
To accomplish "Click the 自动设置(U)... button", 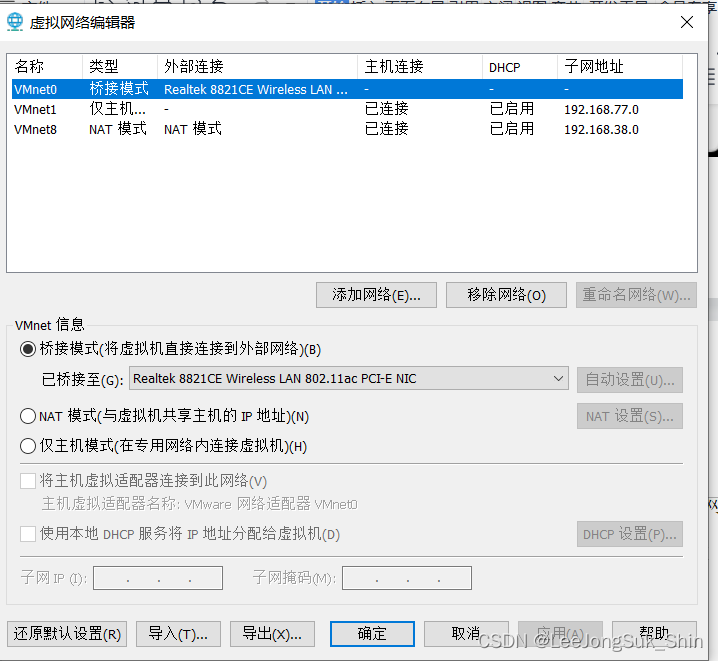I will [630, 380].
